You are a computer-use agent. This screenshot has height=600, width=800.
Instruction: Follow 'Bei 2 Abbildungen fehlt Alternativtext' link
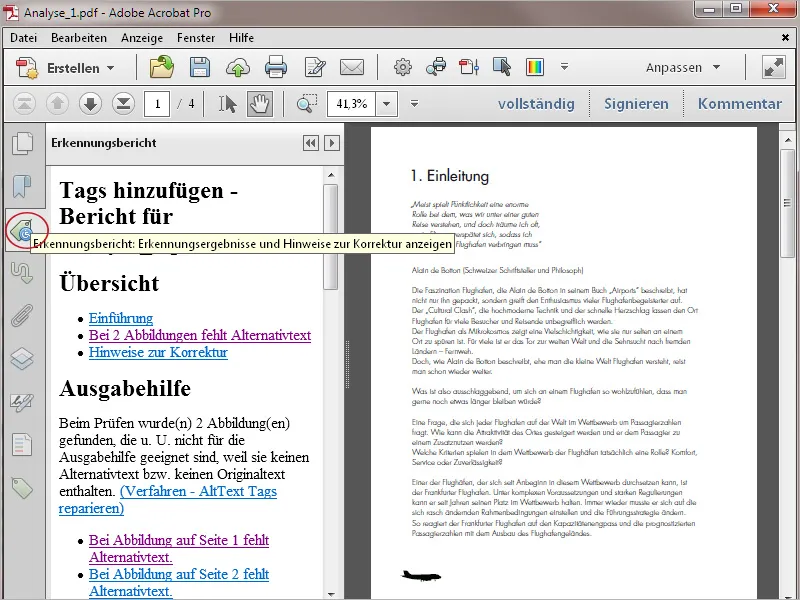200,335
